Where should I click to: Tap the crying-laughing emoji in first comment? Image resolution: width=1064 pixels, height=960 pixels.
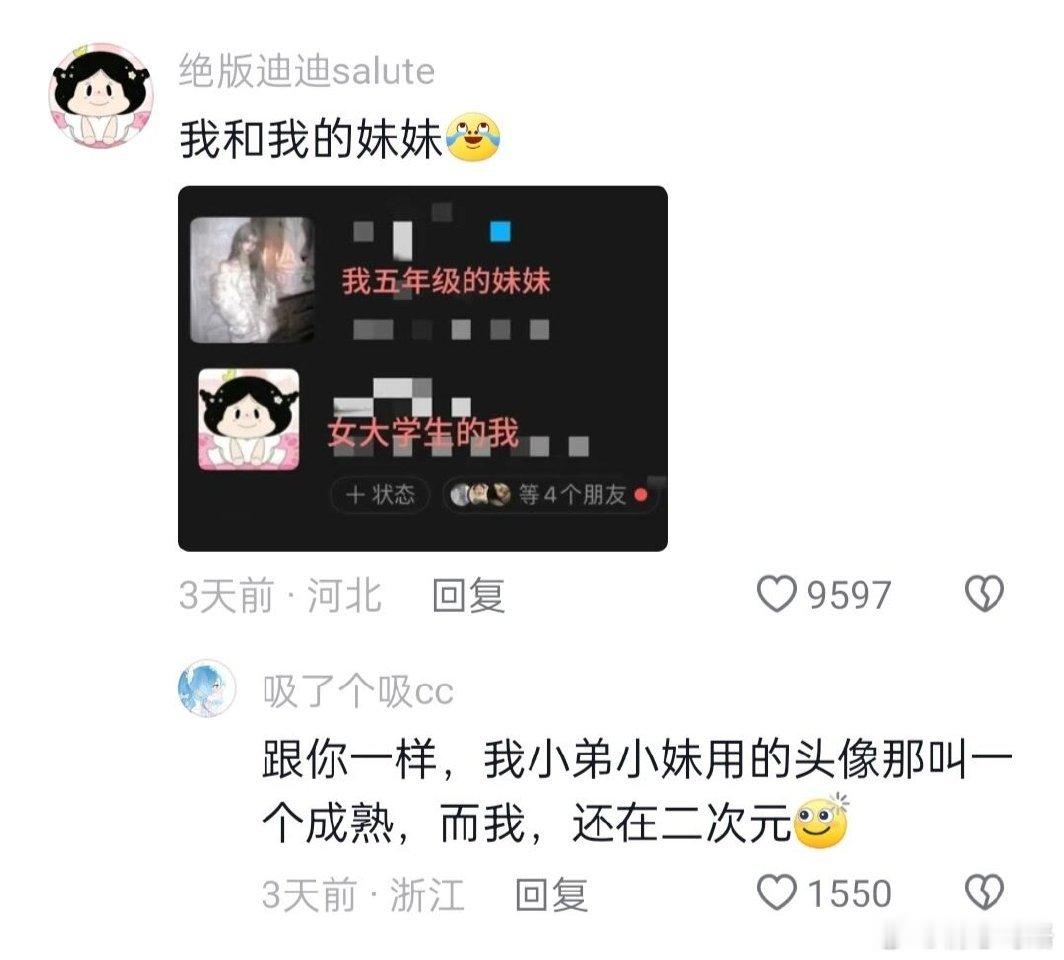pyautogui.click(x=473, y=138)
